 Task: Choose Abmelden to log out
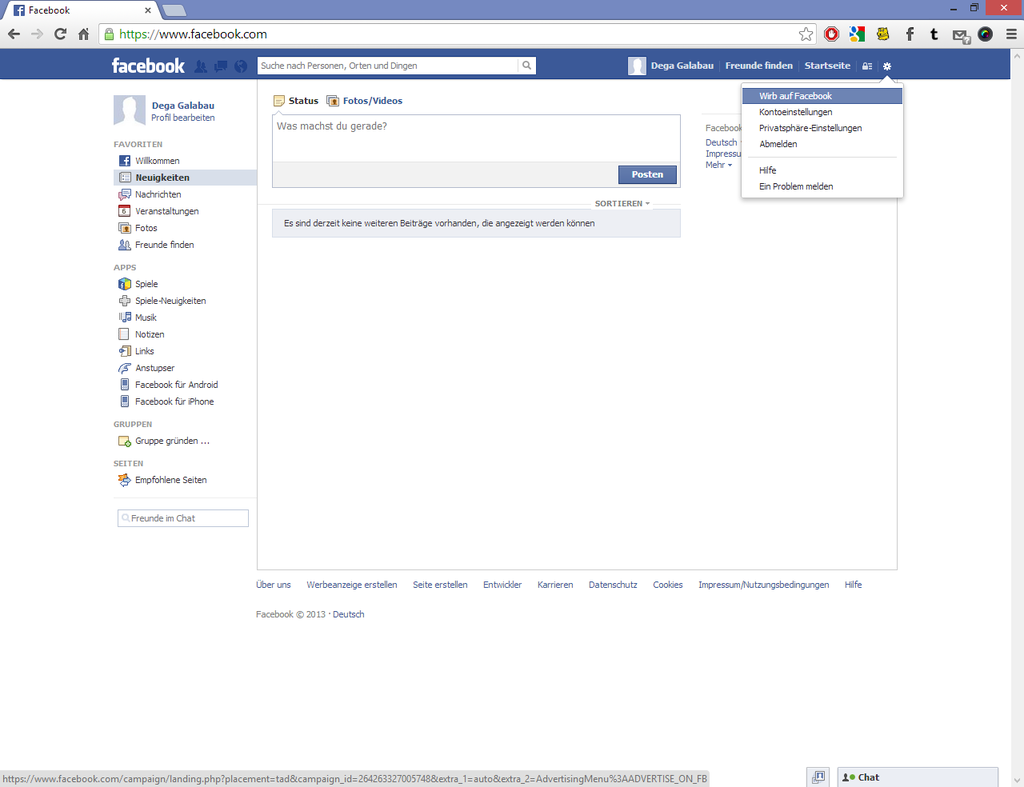click(822, 144)
